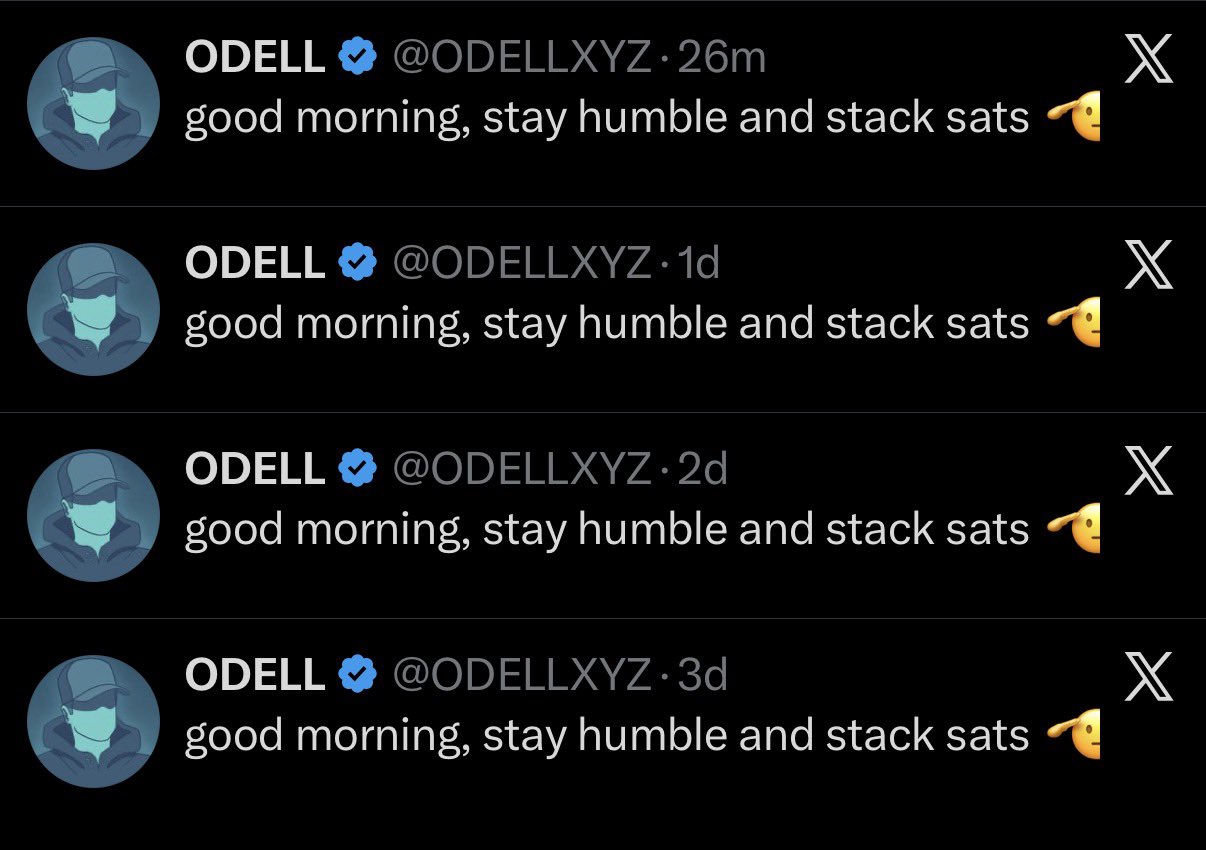The width and height of the screenshot is (1206, 850).
Task: Open the ODELL avatar on the 26m post
Action: 93,104
